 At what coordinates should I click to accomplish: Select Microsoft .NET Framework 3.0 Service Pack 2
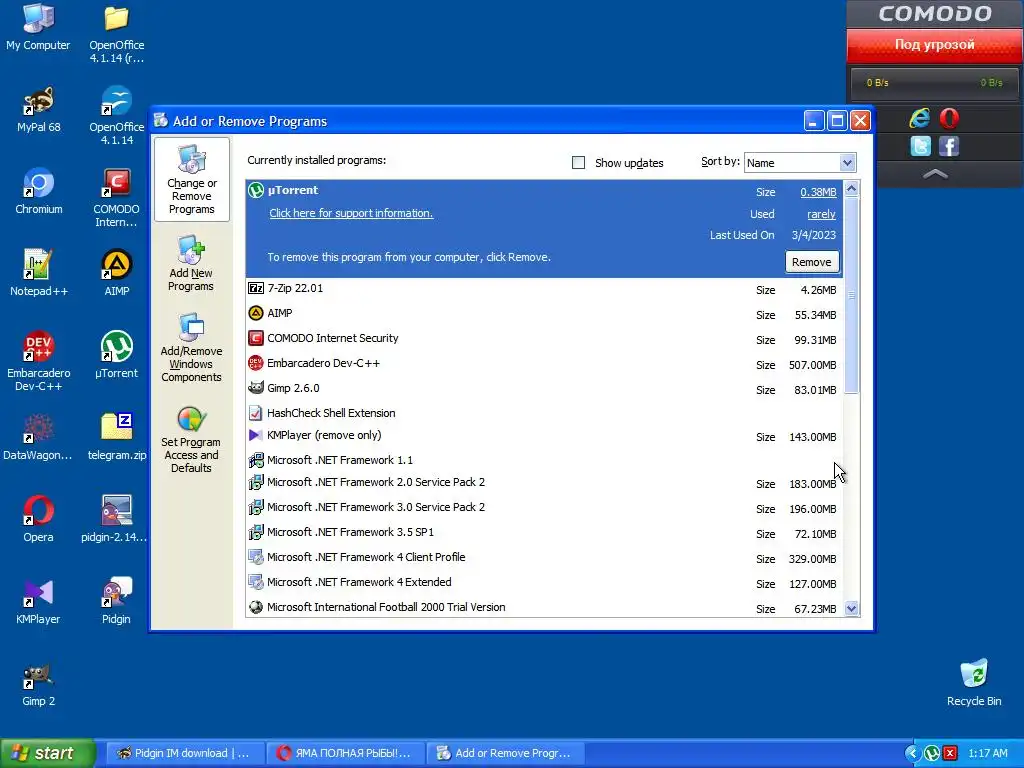[545, 507]
